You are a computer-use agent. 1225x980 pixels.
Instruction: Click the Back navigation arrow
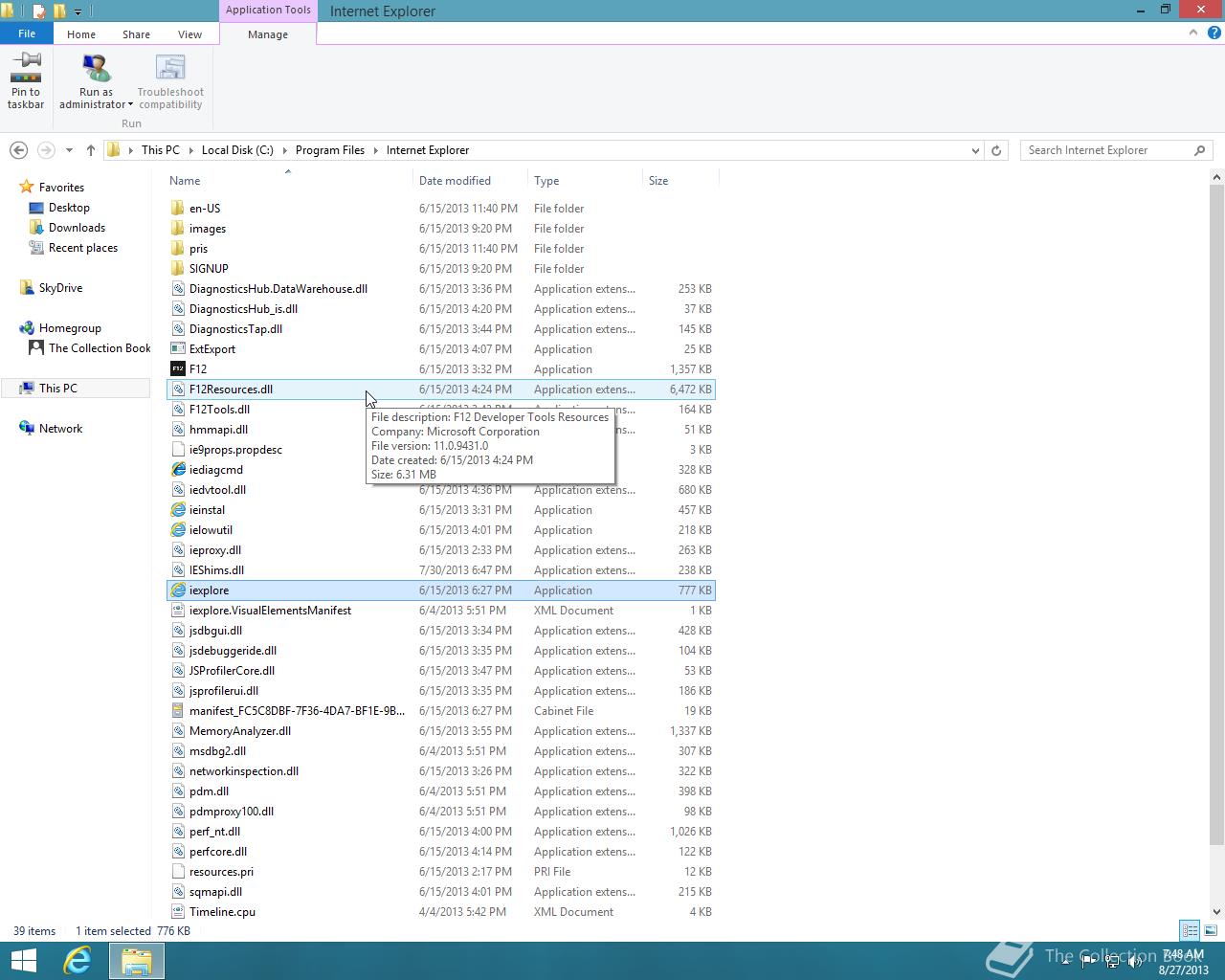pyautogui.click(x=18, y=150)
